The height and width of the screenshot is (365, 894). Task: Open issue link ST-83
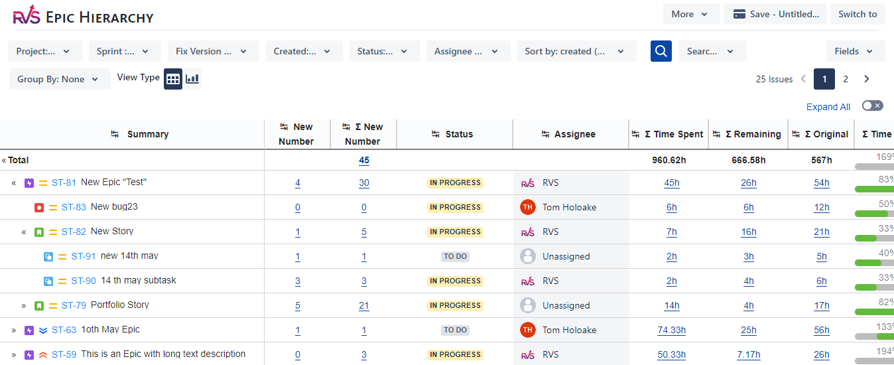pyautogui.click(x=74, y=207)
